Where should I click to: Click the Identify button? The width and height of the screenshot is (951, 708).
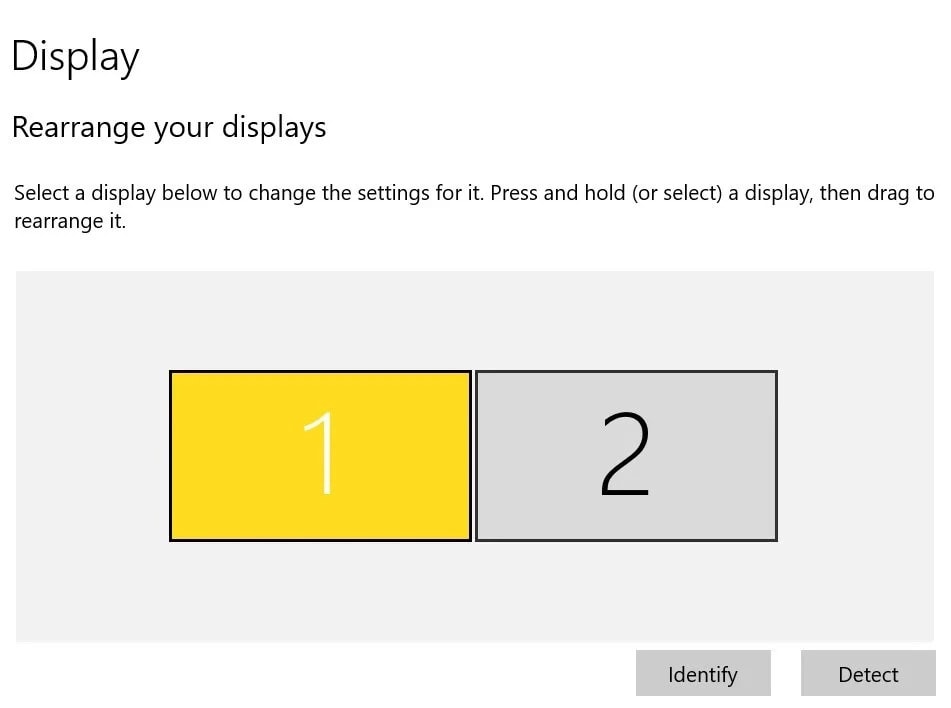[703, 673]
